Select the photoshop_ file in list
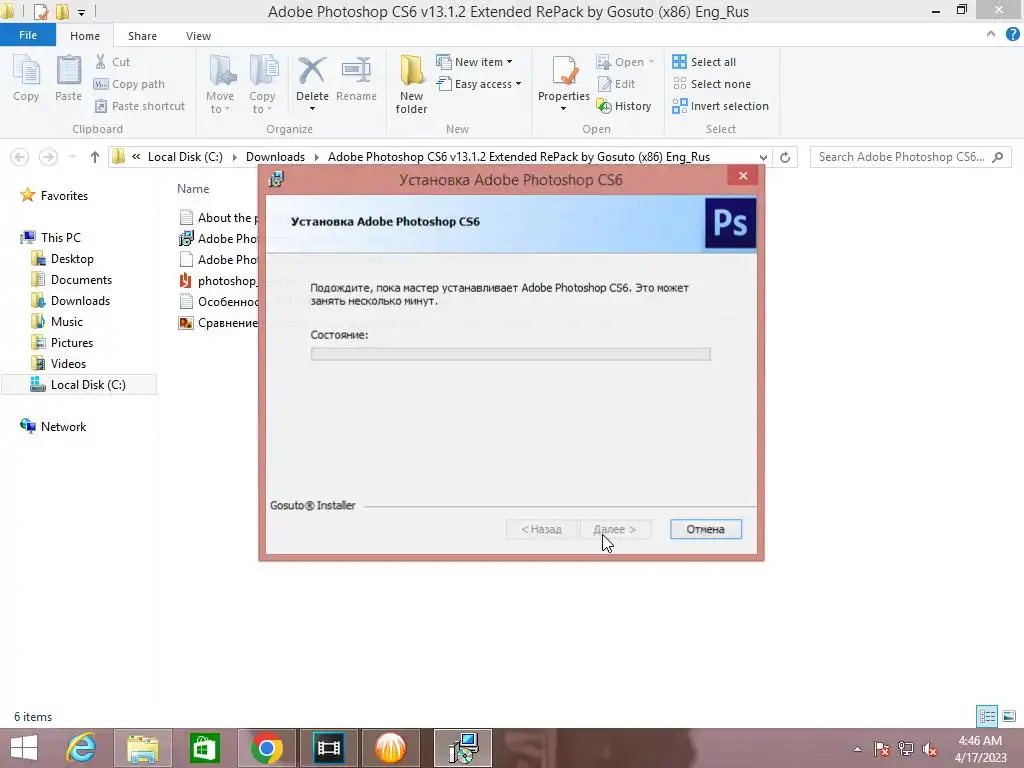This screenshot has width=1024, height=768. tap(219, 281)
